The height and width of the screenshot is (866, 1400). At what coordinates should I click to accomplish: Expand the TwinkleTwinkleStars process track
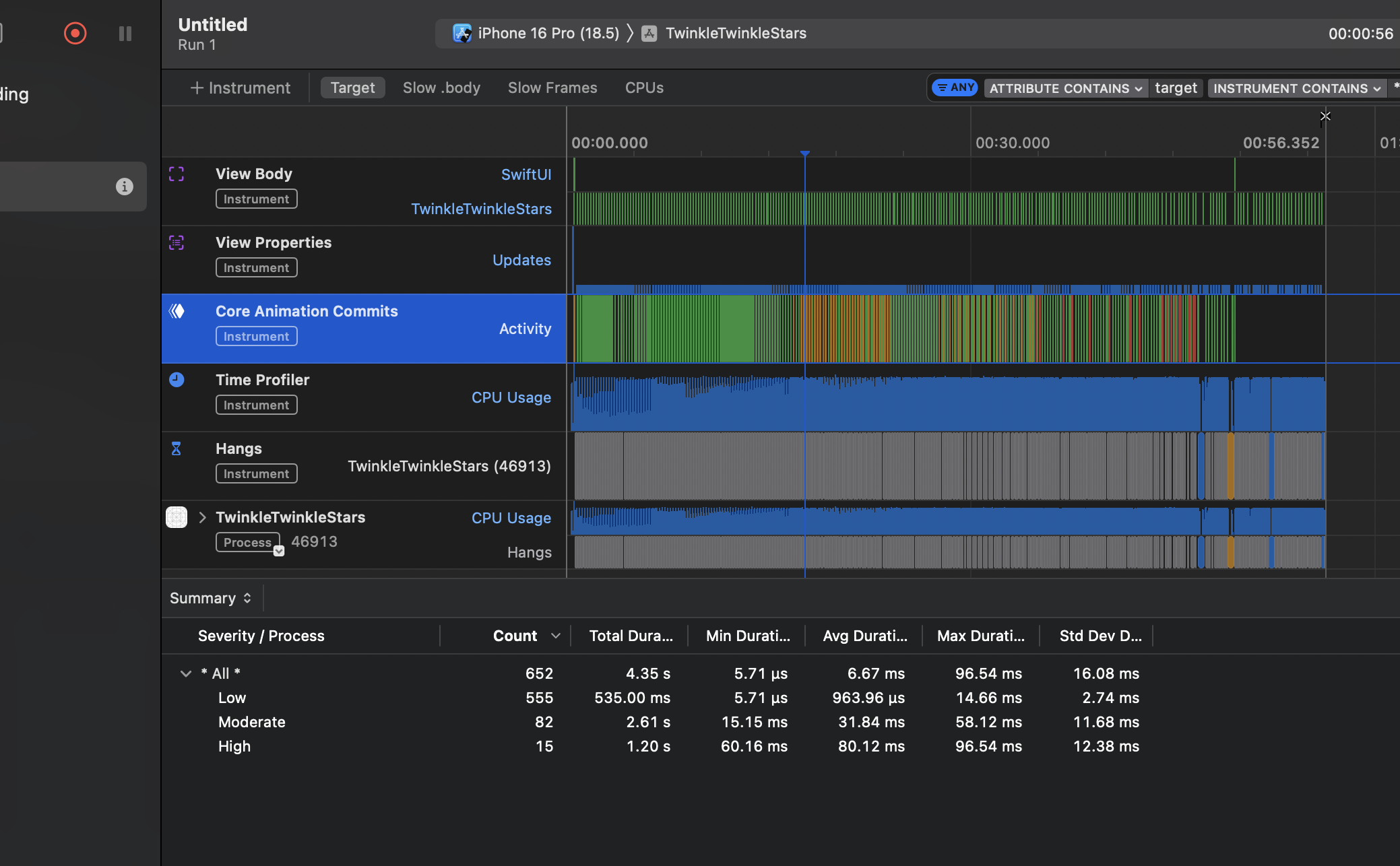pos(202,517)
